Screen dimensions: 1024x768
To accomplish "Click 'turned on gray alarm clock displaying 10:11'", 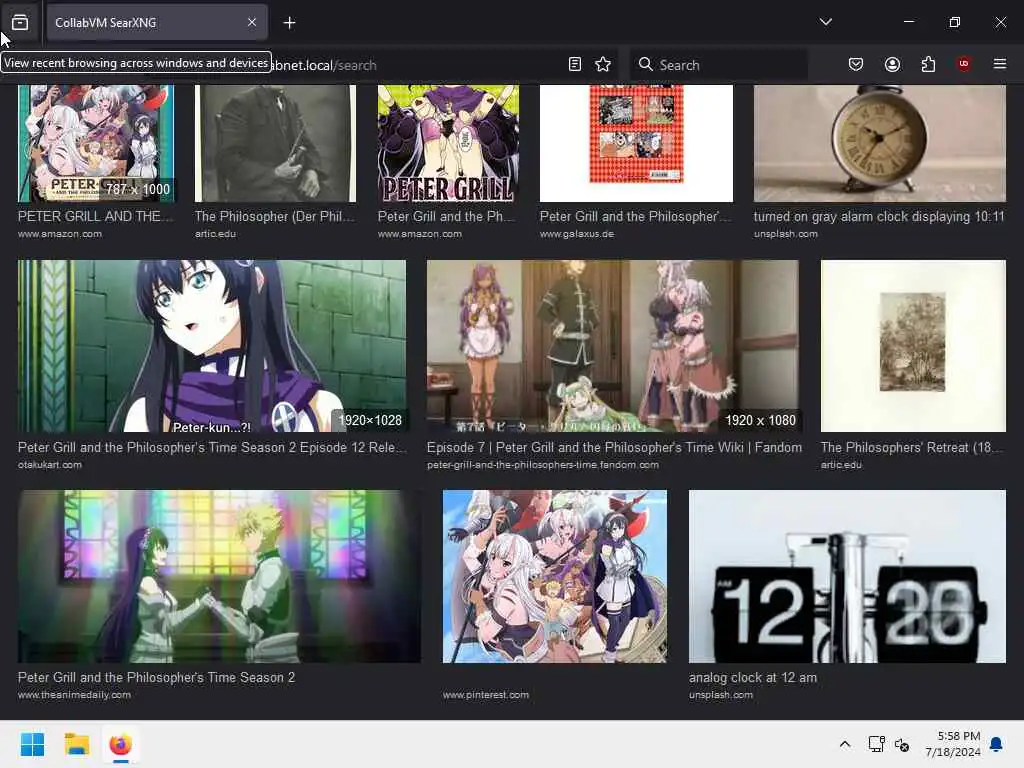I will click(879, 216).
